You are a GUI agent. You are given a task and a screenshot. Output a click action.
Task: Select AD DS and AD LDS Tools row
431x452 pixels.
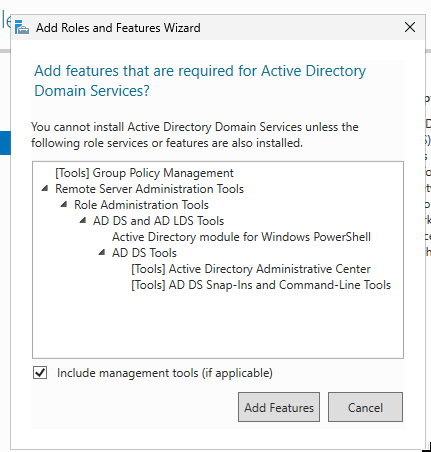click(x=158, y=221)
